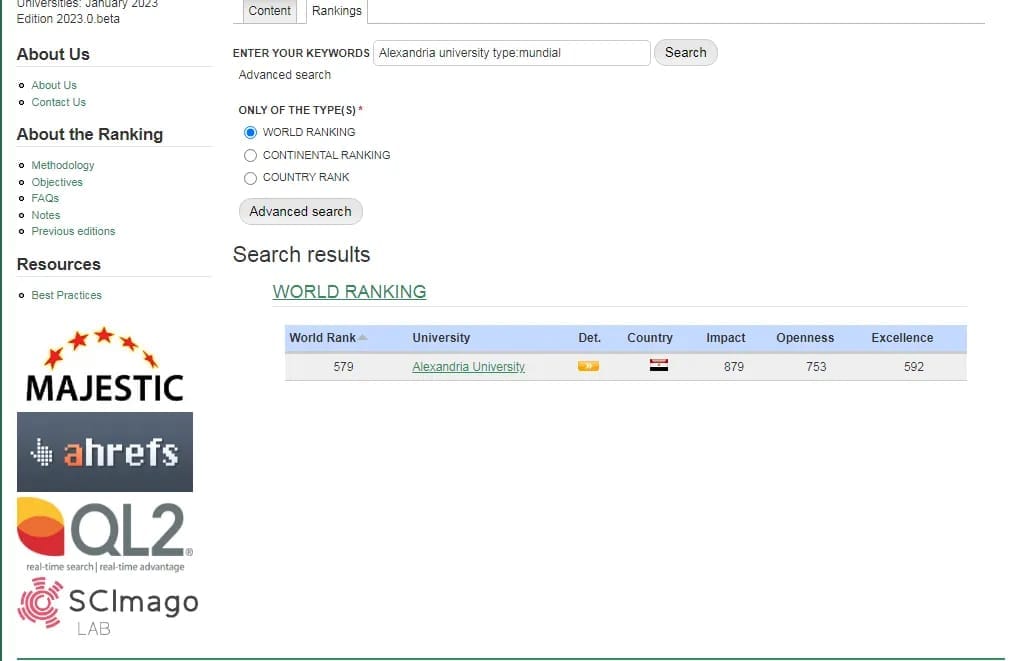Click the Egypt flag icon in results
1020x661 pixels.
[x=659, y=366]
